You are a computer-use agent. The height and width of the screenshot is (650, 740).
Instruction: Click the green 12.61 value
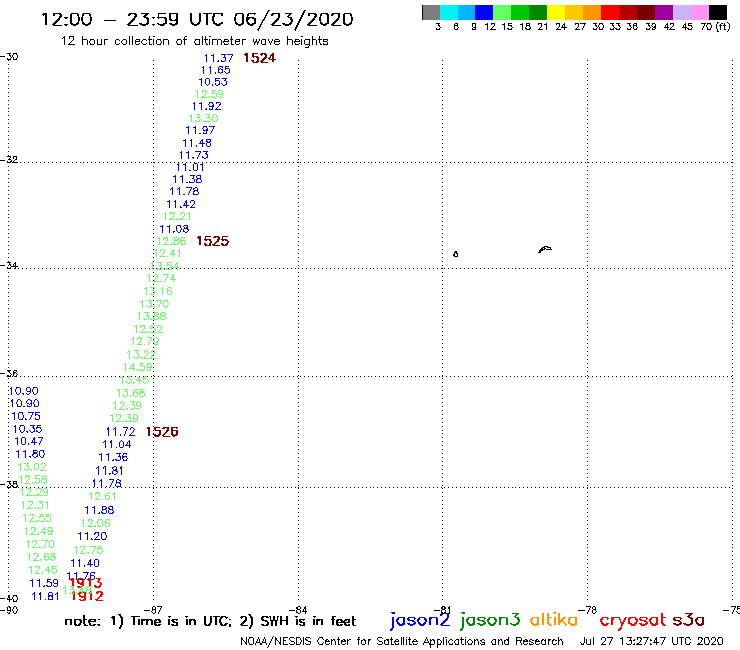102,496
